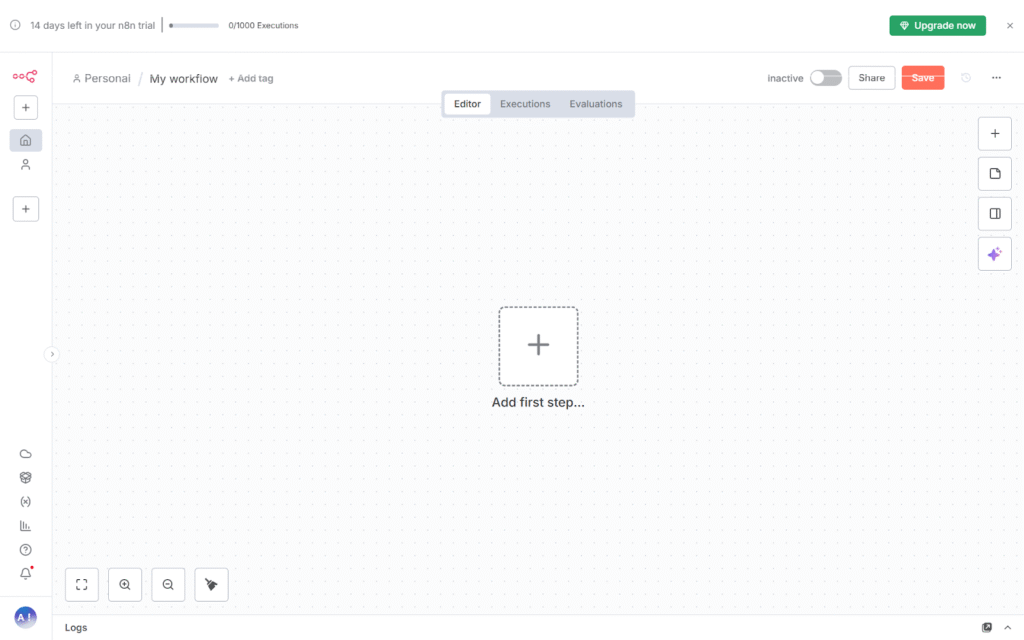
Task: Zoom in on the workflow canvas
Action: 125,585
